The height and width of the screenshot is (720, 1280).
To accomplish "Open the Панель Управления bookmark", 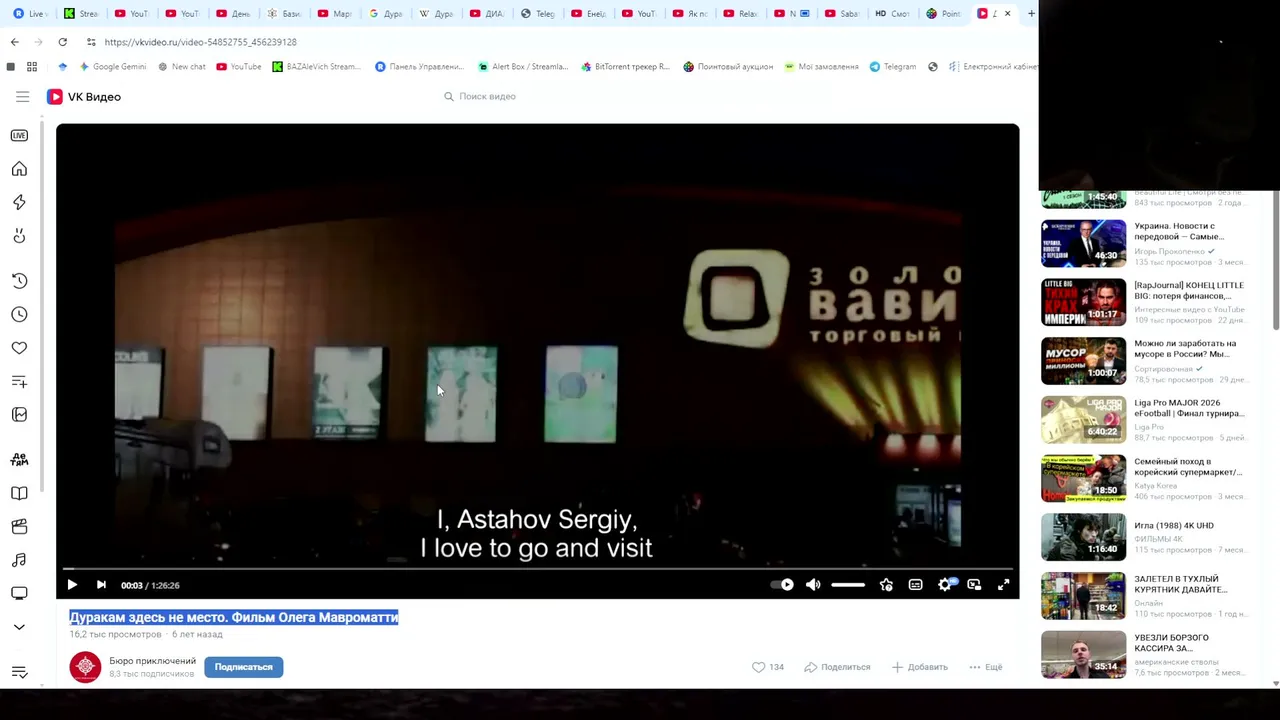I will [x=419, y=67].
